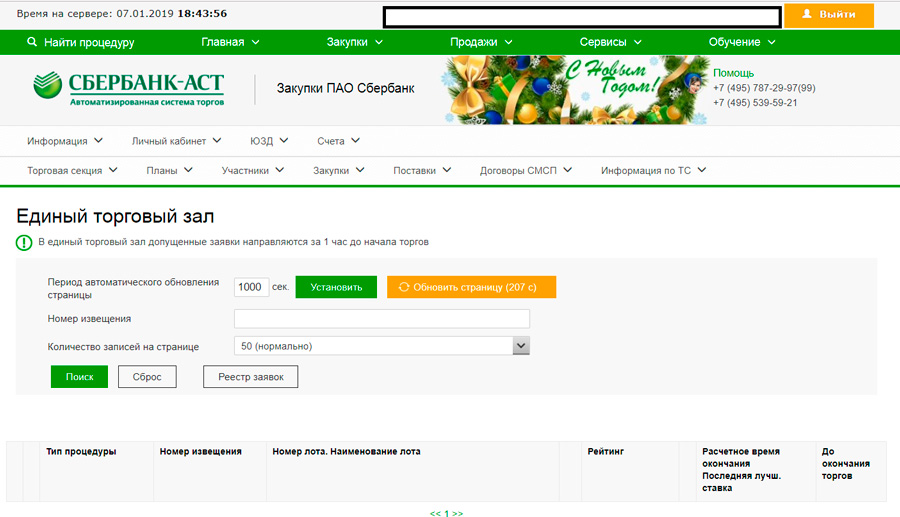Click the search magnifier icon beside Найти процедуру
The image size is (900, 517).
pyautogui.click(x=32, y=42)
